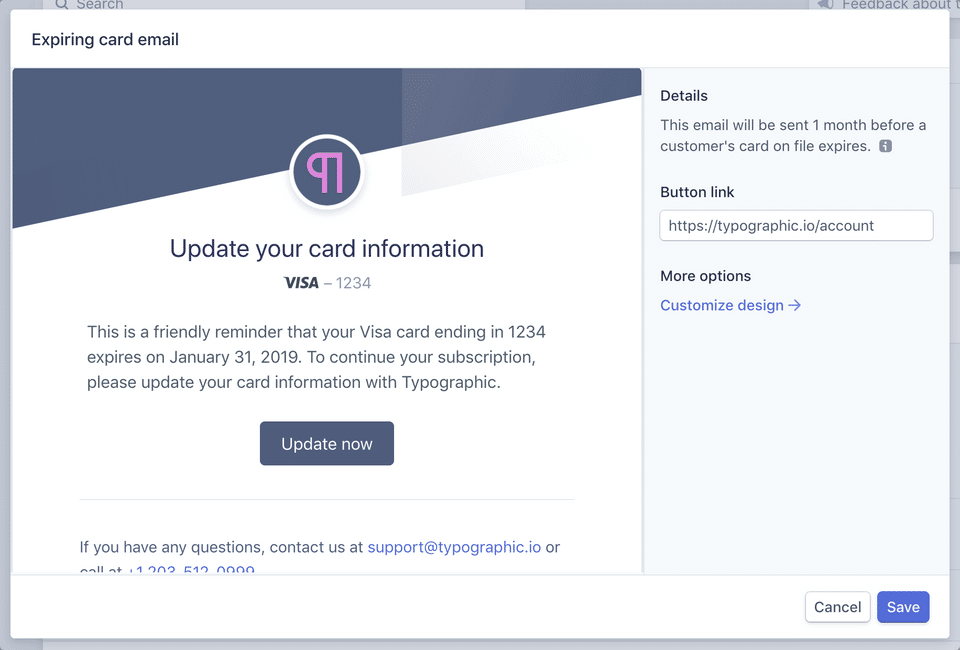Click the arrow next to Customize design
This screenshot has width=960, height=650.
[795, 305]
